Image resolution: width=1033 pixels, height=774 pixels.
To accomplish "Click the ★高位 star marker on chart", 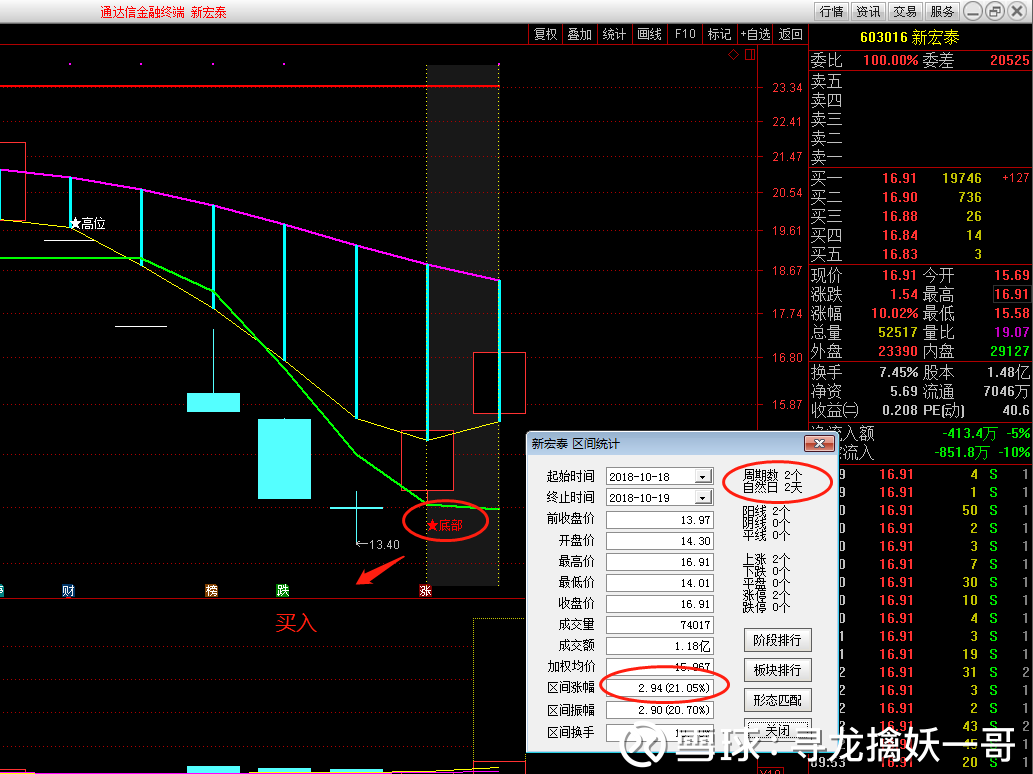I will tap(88, 223).
